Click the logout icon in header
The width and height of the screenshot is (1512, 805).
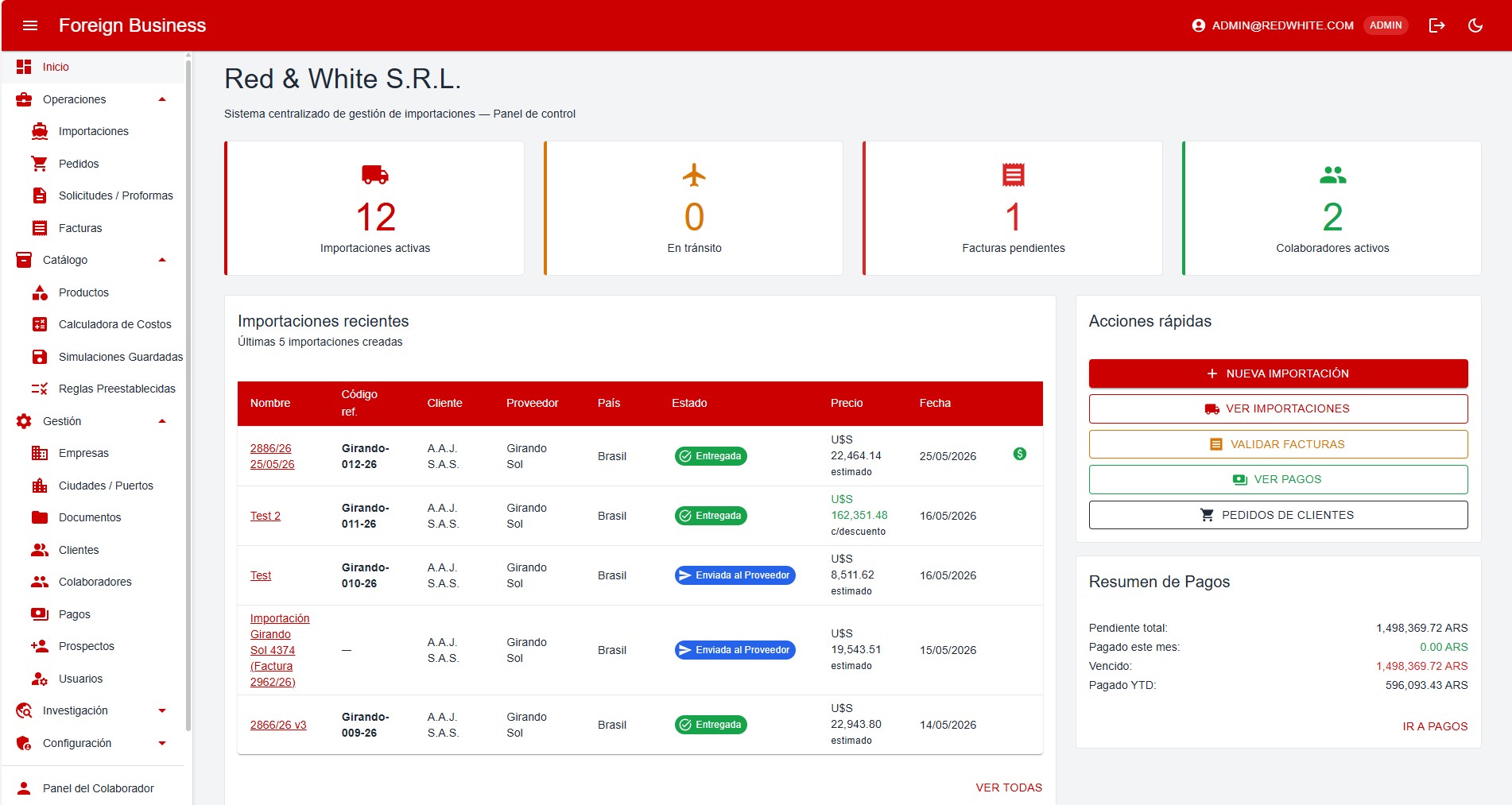(1436, 25)
